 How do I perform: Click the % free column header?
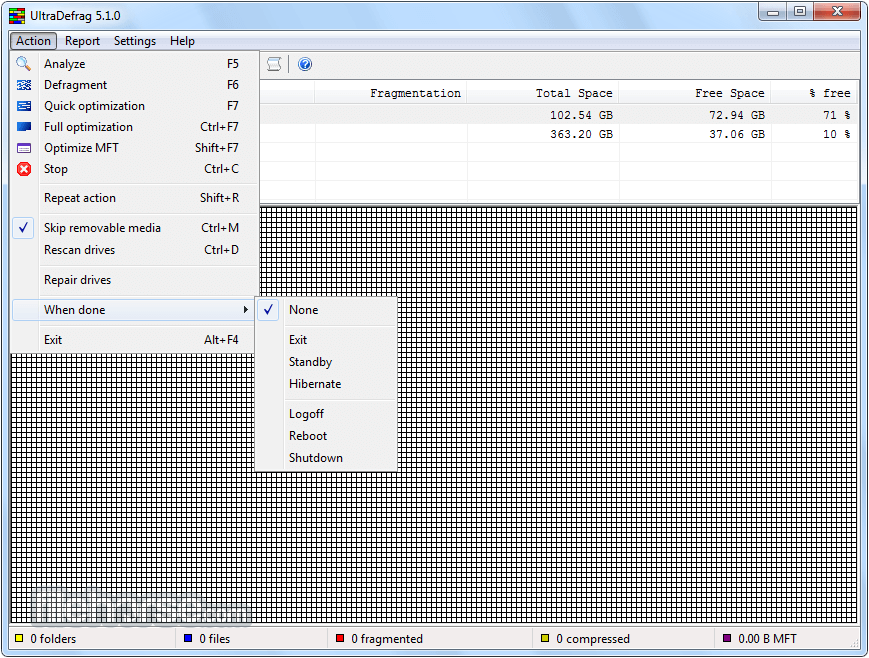coord(814,93)
